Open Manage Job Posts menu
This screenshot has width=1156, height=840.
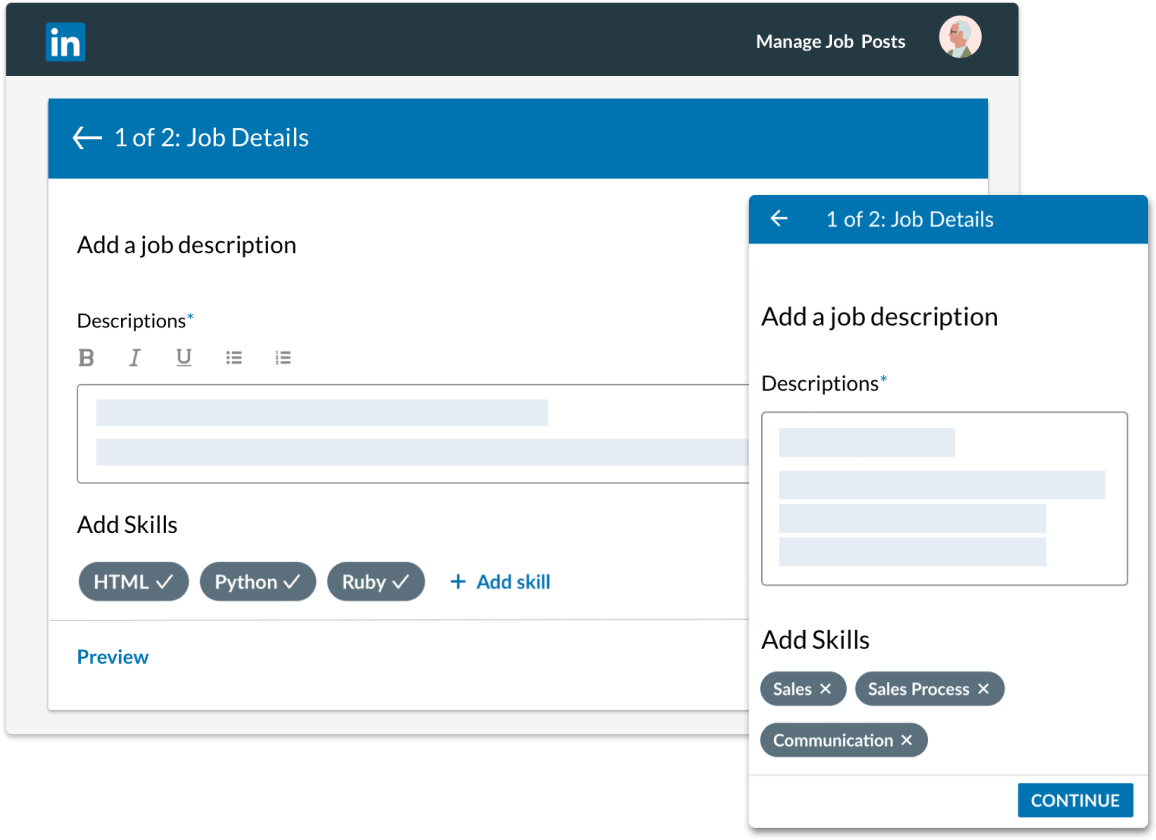coord(830,42)
